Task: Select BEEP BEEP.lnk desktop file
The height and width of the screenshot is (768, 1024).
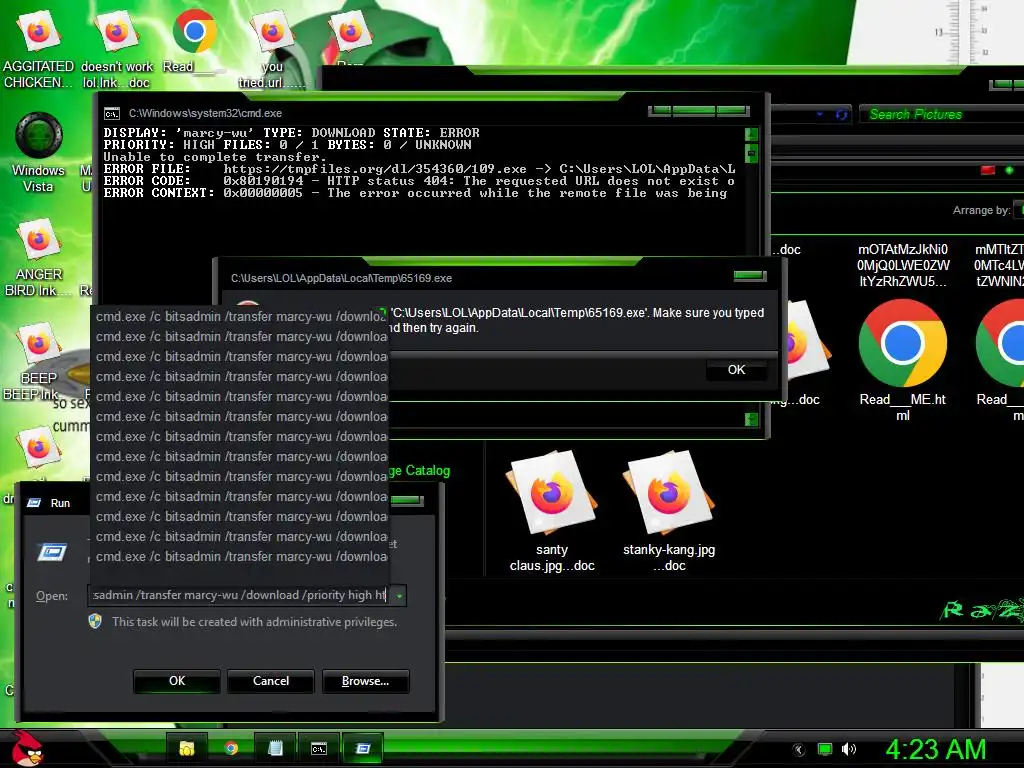Action: [39, 360]
